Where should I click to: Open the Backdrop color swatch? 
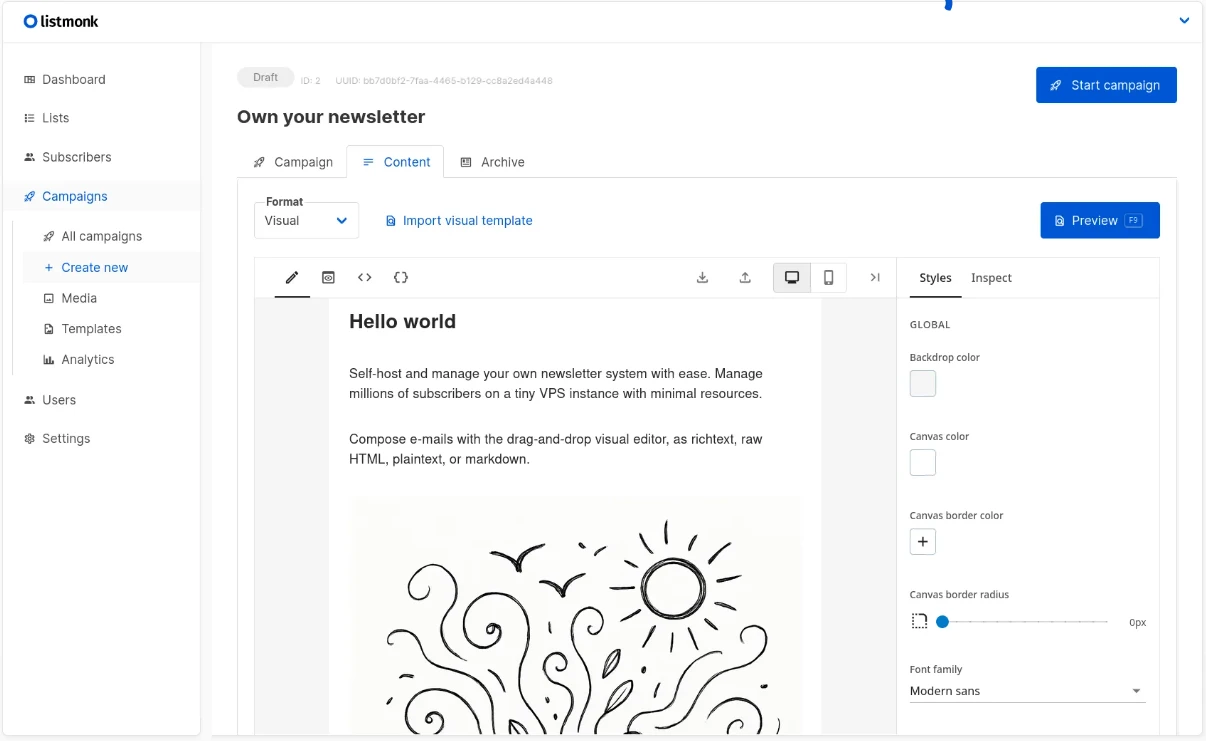coord(923,384)
